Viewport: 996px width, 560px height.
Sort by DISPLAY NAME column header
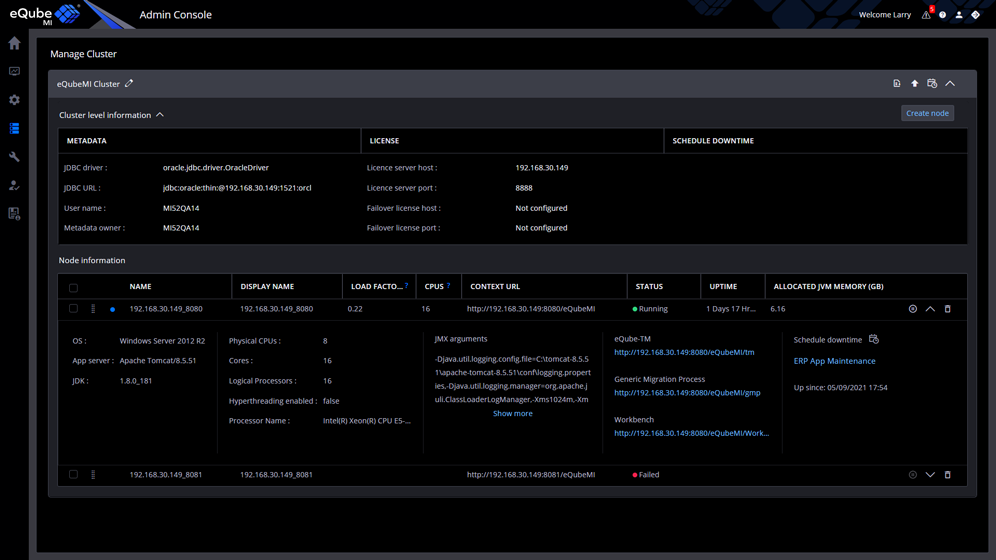267,286
